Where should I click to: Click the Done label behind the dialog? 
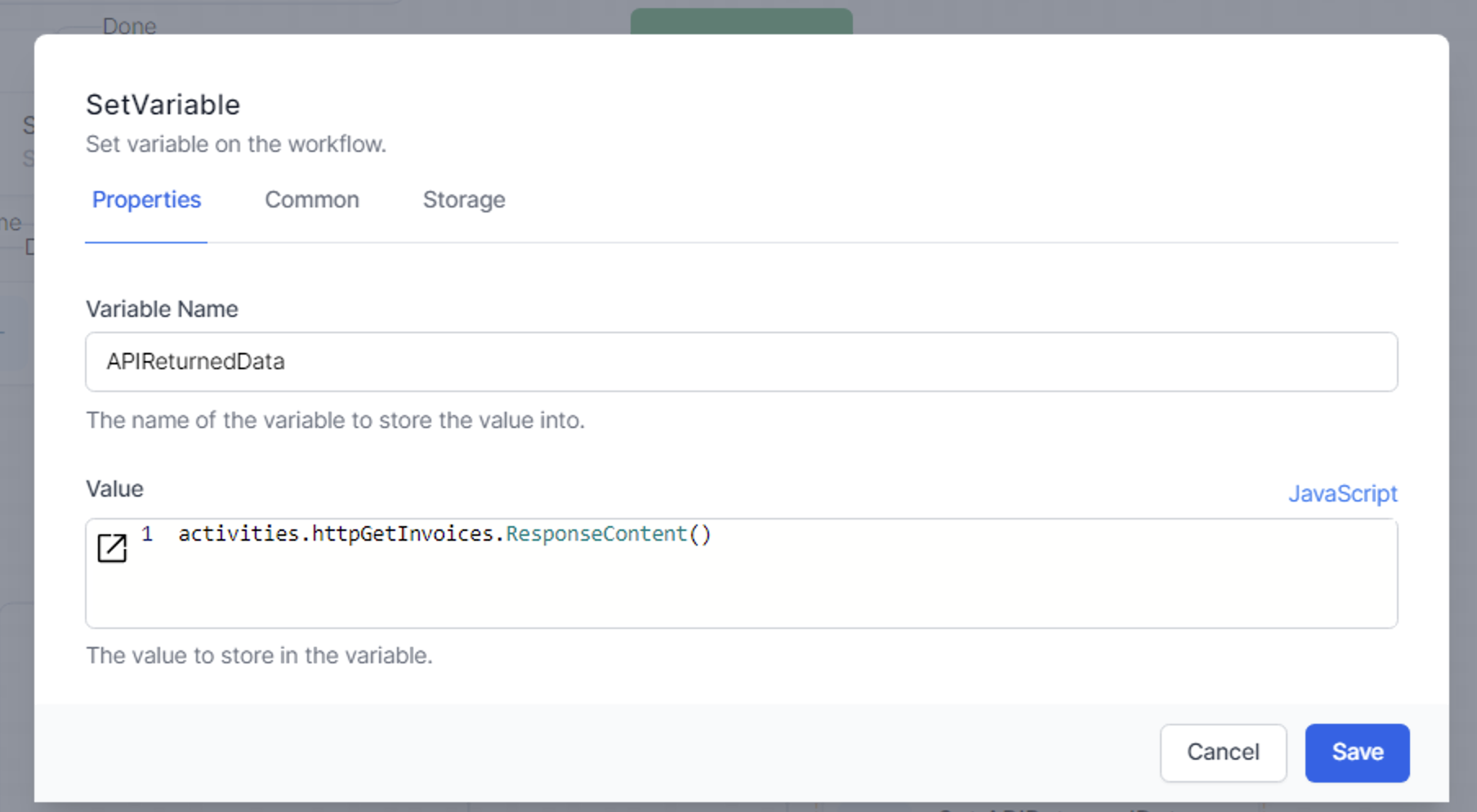click(x=129, y=26)
